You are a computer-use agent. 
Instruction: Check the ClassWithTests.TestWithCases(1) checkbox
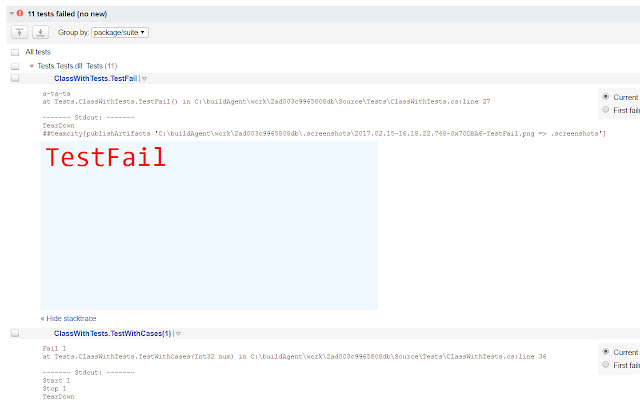click(x=15, y=333)
